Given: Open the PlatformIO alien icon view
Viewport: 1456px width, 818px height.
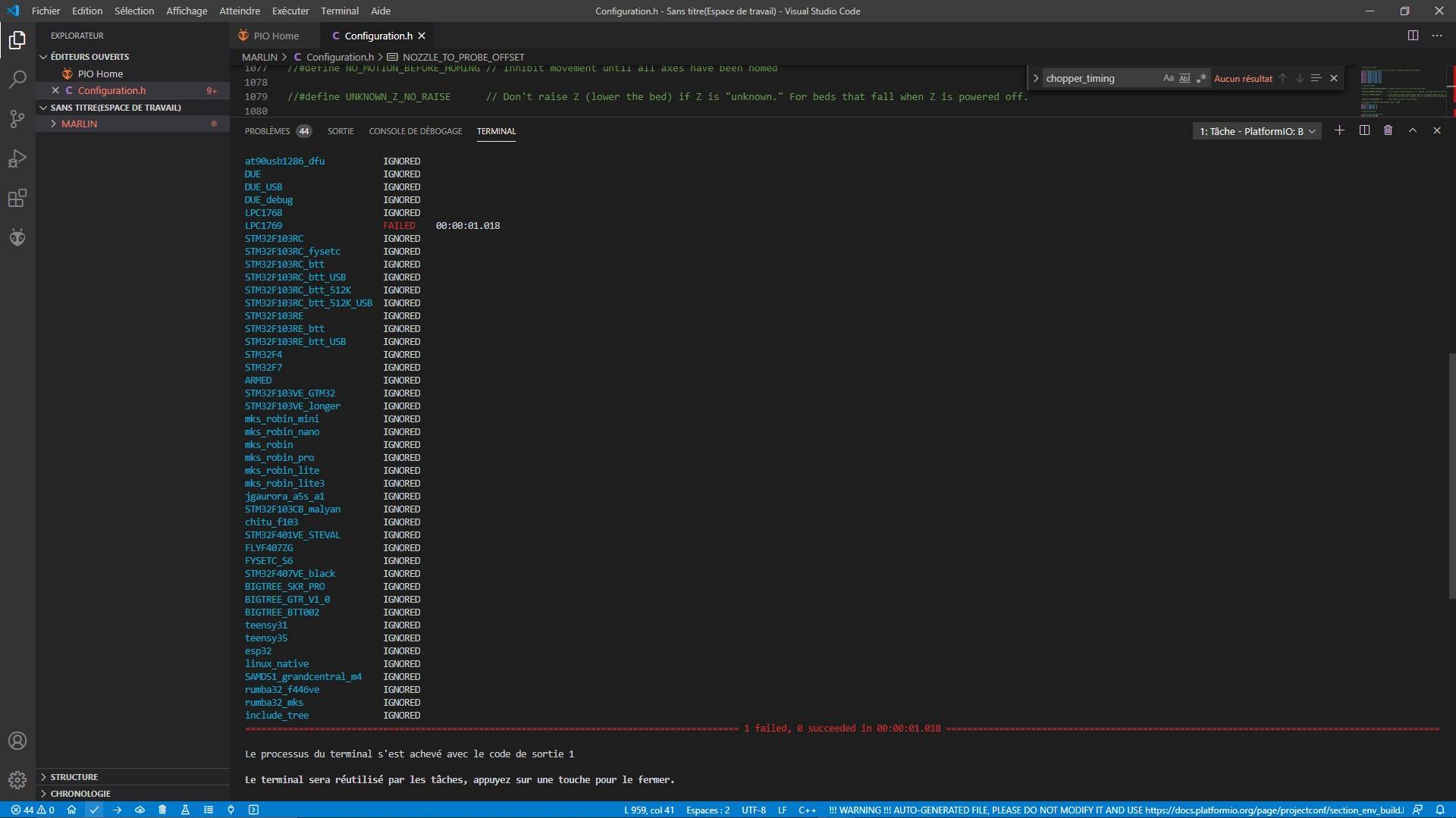Looking at the screenshot, I should 17,238.
